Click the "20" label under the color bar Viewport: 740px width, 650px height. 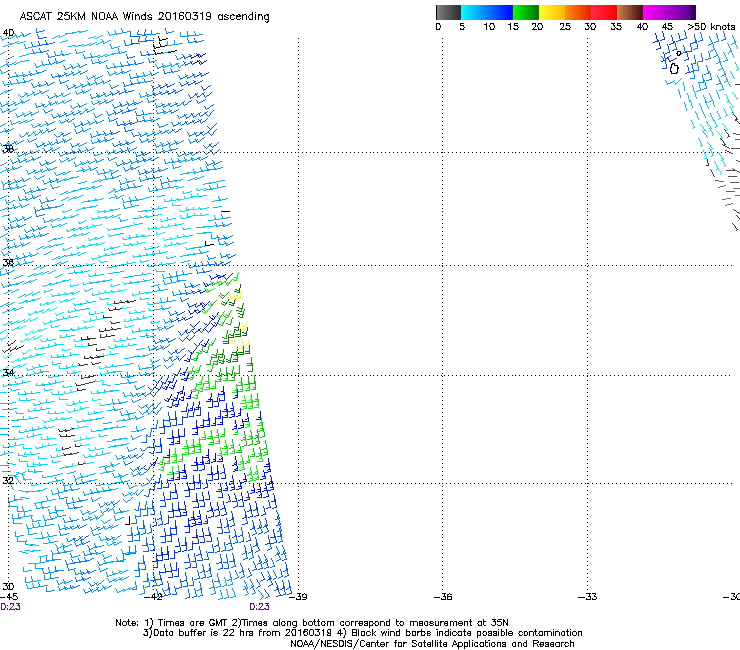pos(537,27)
